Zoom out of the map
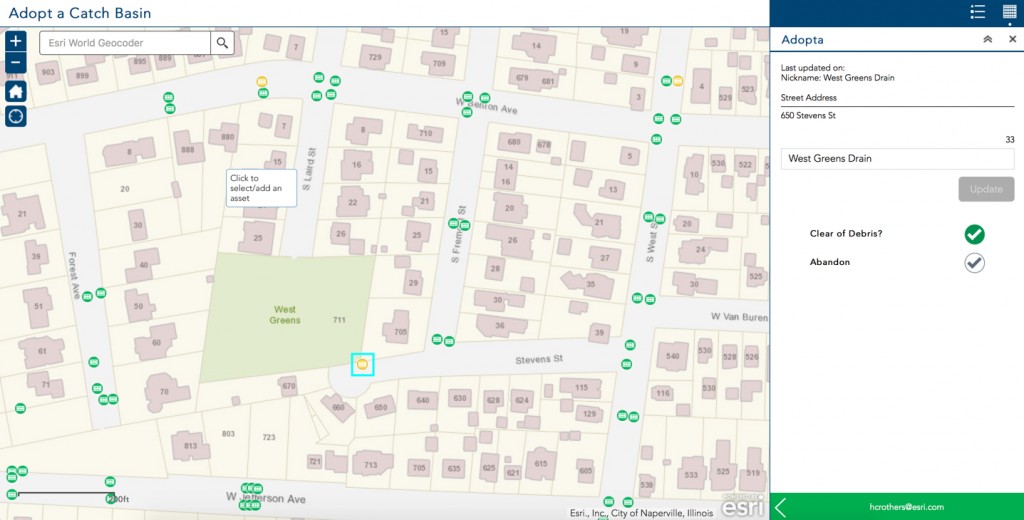The height and width of the screenshot is (520, 1024). [x=16, y=63]
